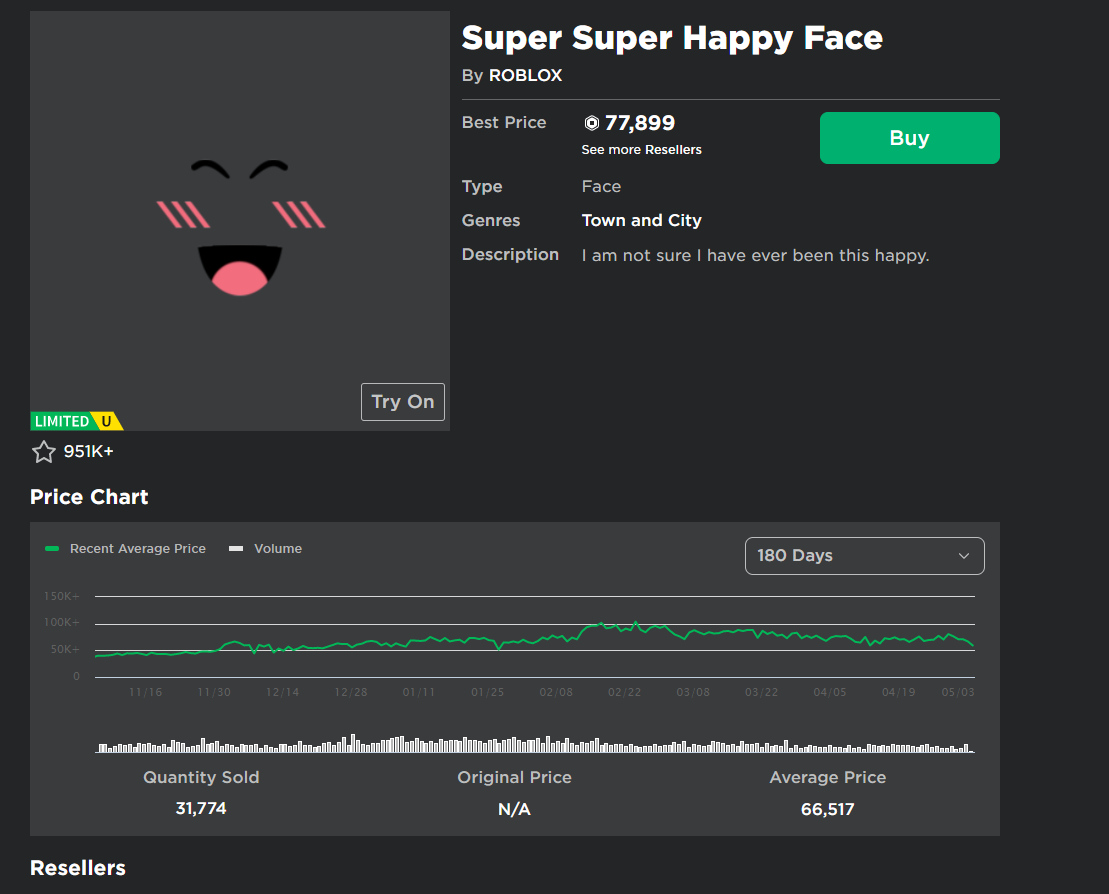Click the Super Super Happy Face thumbnail
Screen dimensions: 1109x894
click(x=240, y=221)
